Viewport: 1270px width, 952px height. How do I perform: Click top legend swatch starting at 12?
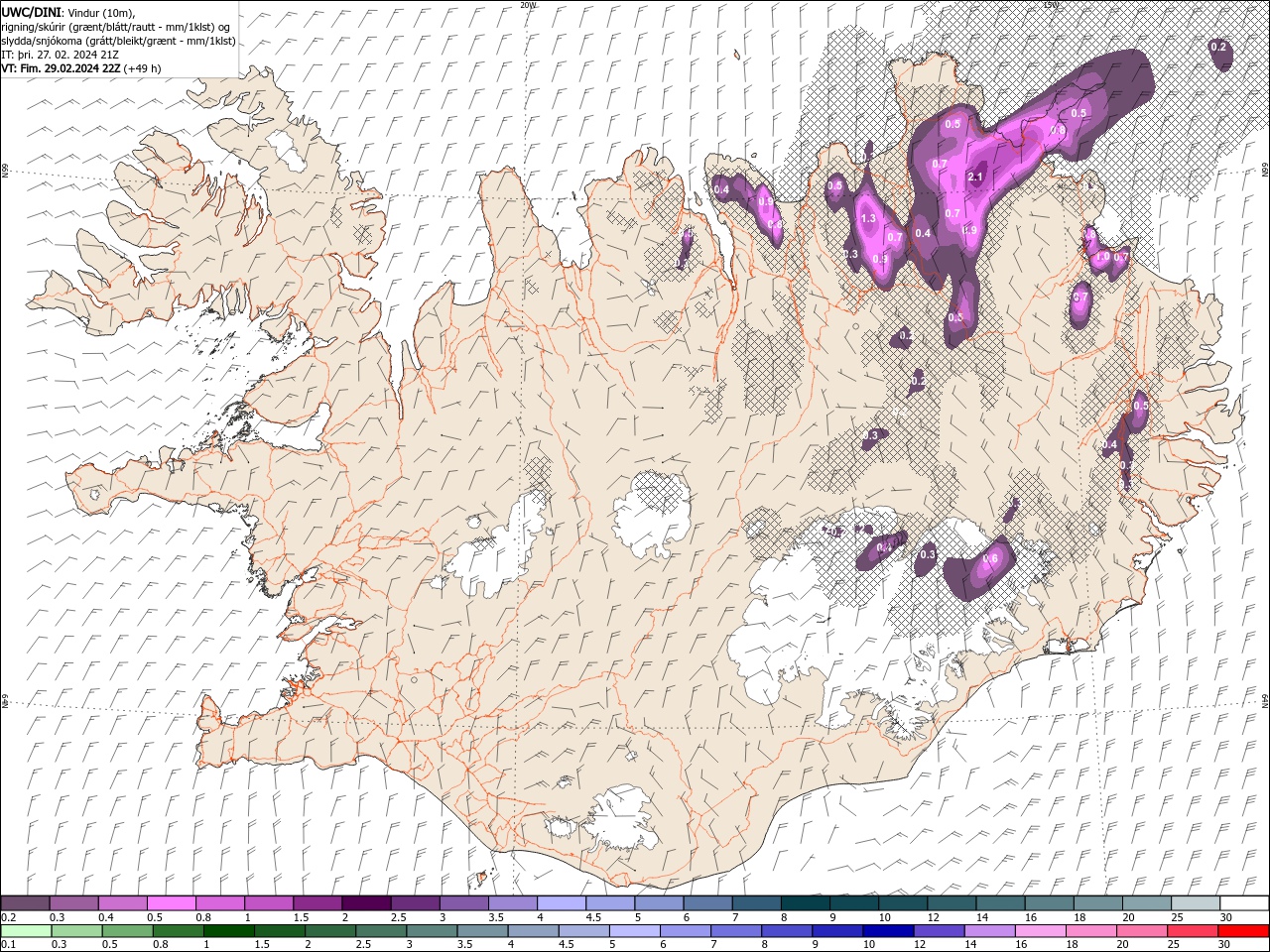[951, 903]
